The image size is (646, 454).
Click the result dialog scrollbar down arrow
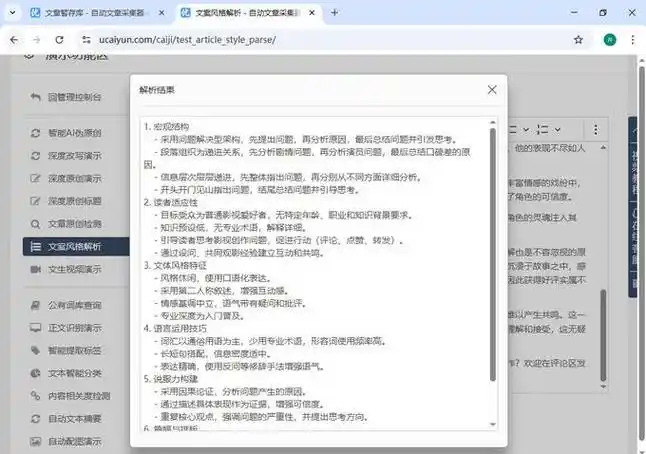pyautogui.click(x=492, y=424)
